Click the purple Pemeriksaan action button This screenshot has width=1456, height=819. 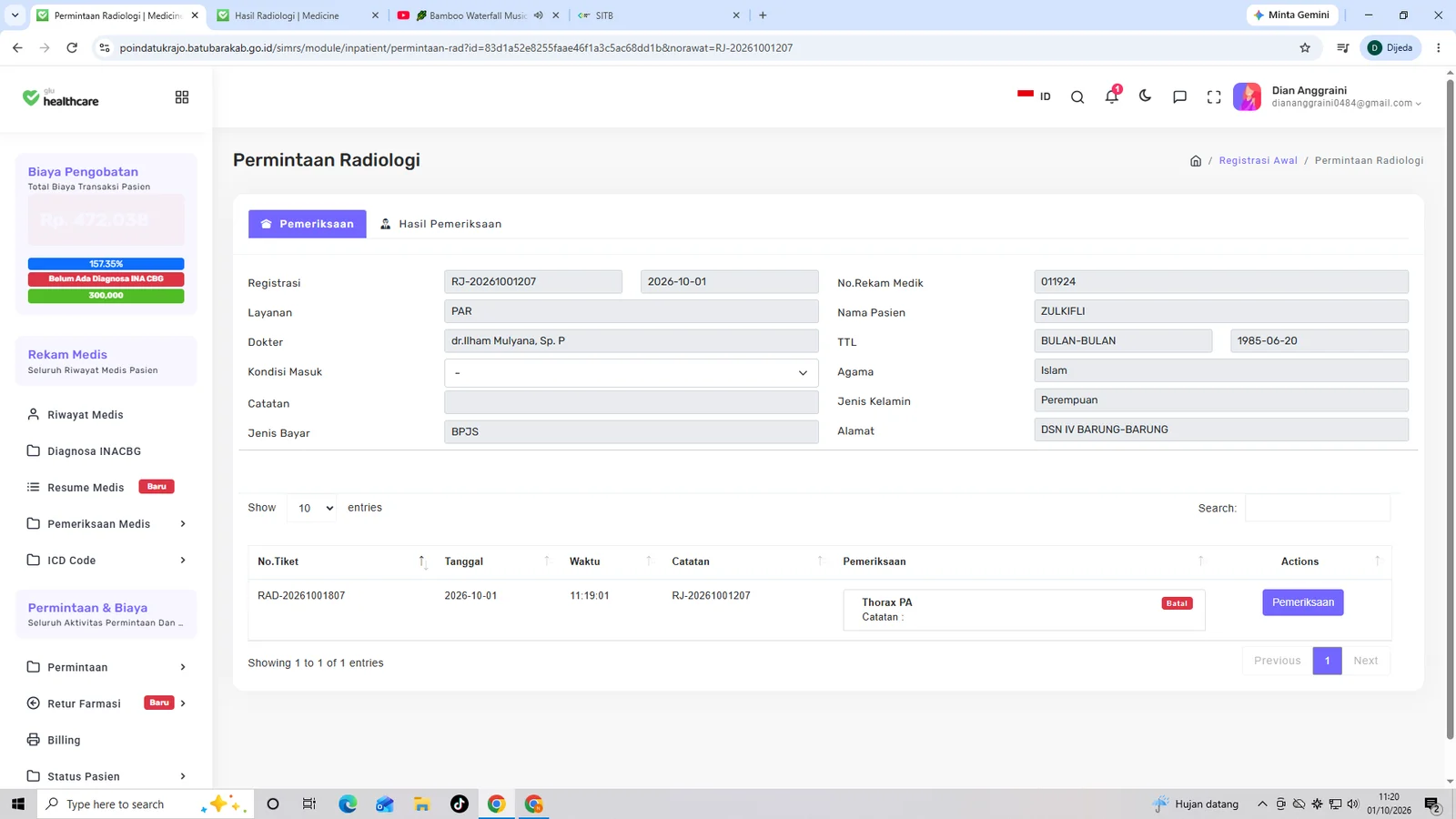pos(1302,602)
